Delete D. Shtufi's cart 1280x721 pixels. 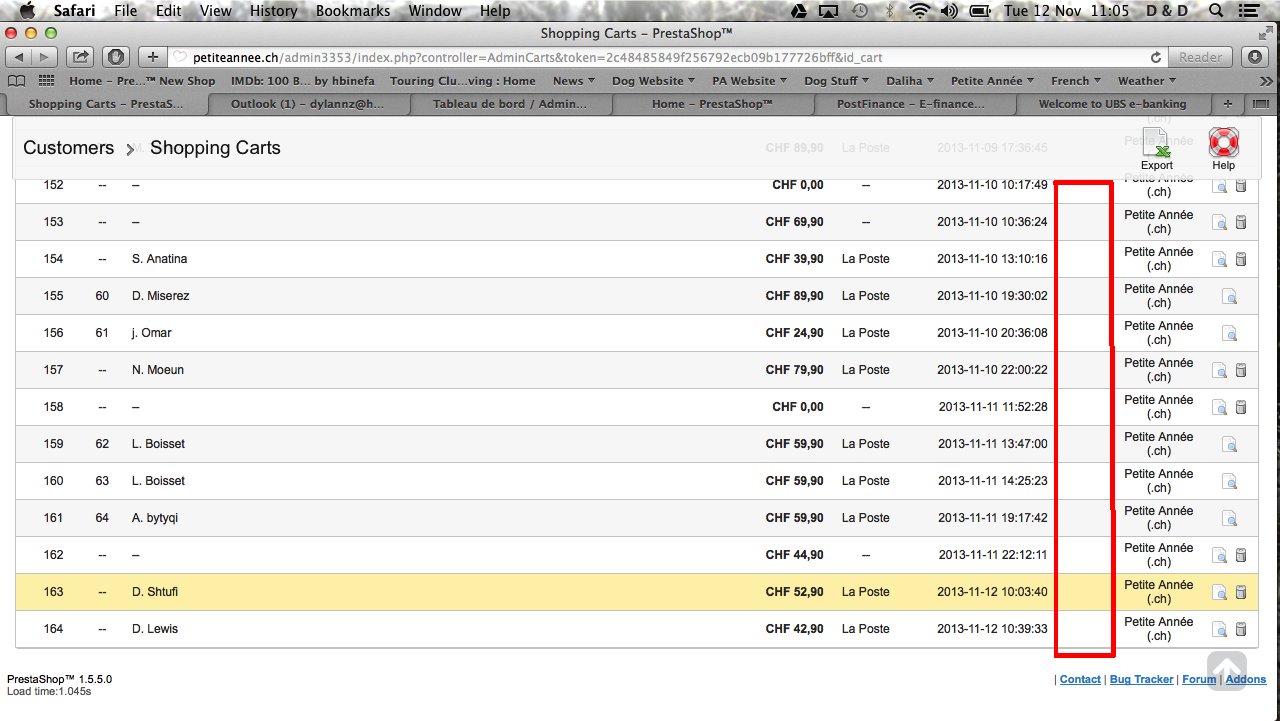[1241, 592]
